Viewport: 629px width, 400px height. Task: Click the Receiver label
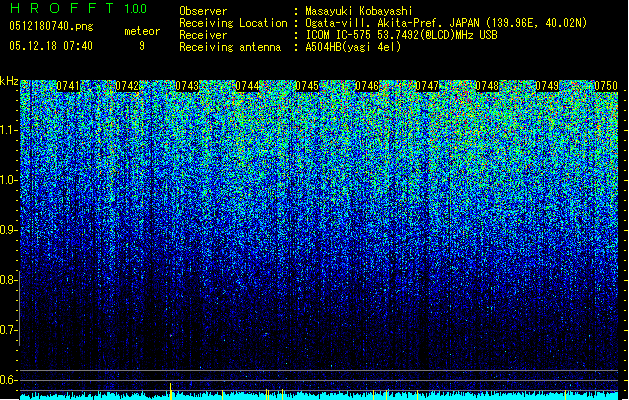[x=203, y=35]
